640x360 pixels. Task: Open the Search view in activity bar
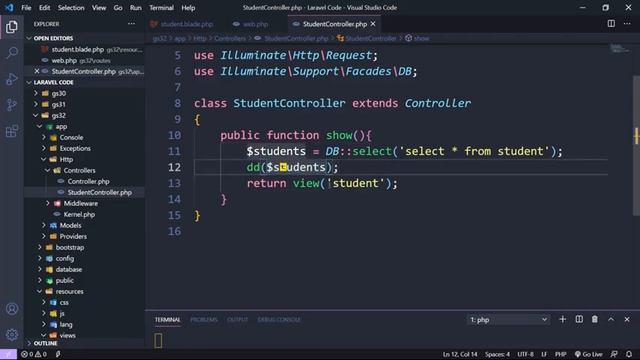[12, 53]
